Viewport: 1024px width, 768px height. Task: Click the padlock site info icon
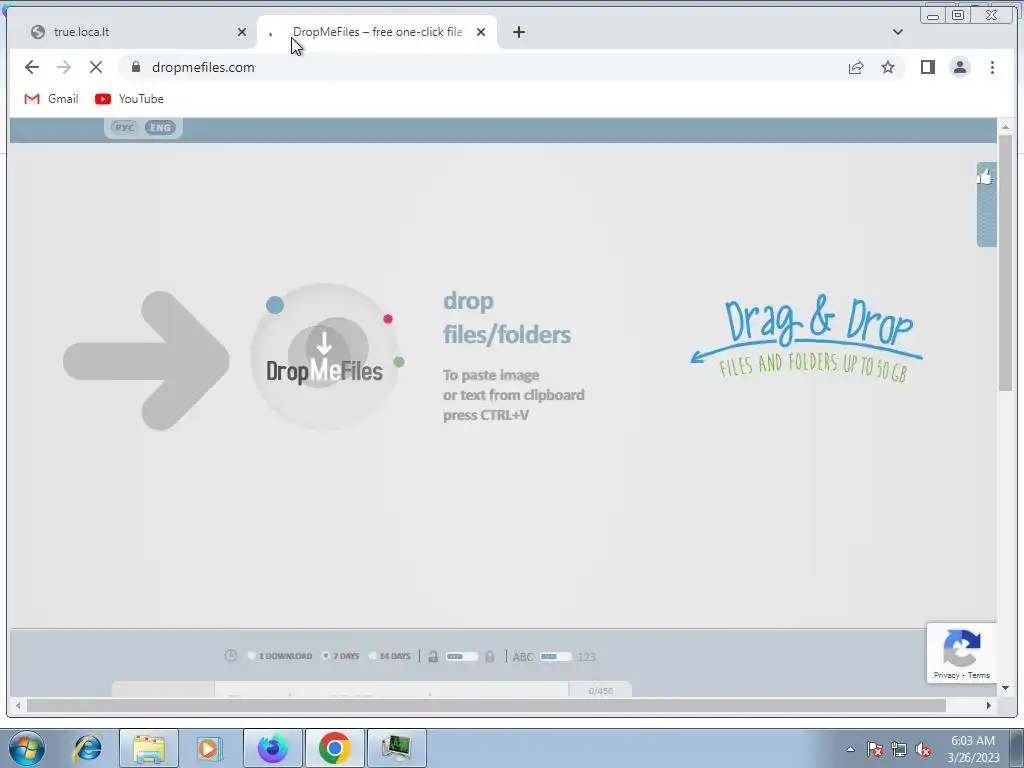(136, 67)
